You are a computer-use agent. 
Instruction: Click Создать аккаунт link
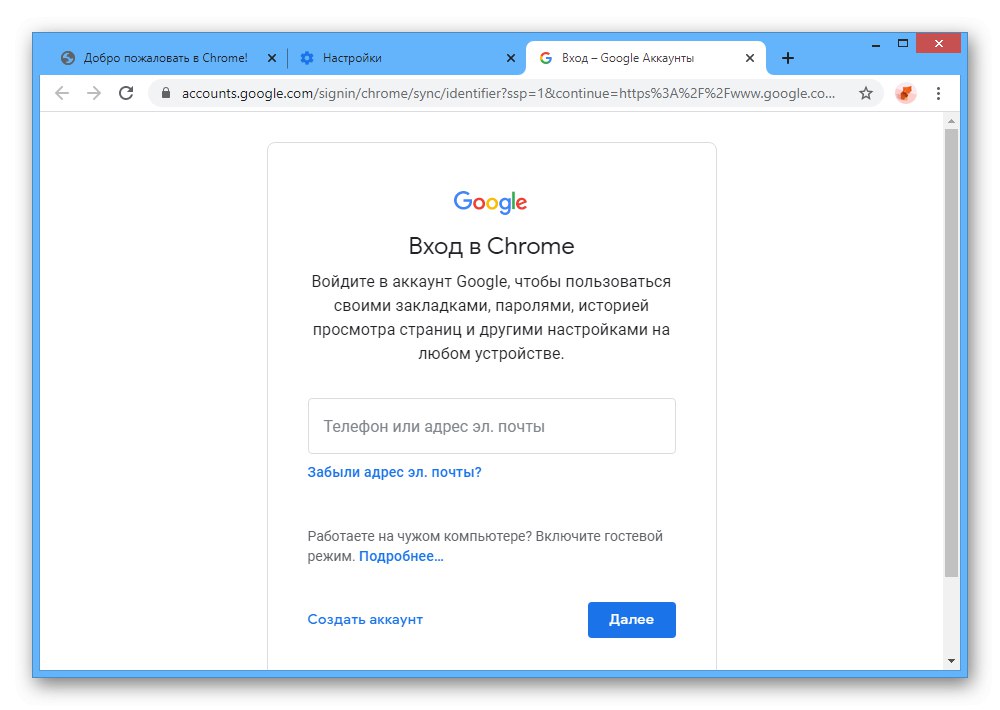pyautogui.click(x=365, y=619)
